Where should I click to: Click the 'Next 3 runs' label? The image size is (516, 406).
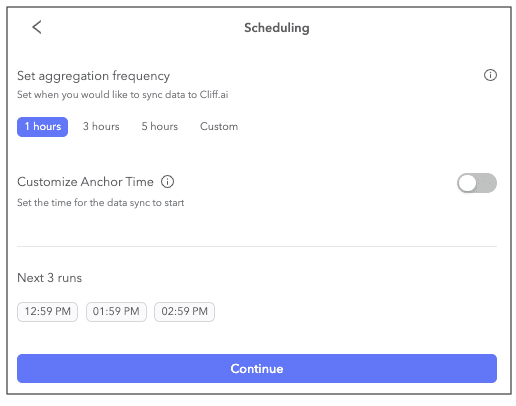pos(50,278)
